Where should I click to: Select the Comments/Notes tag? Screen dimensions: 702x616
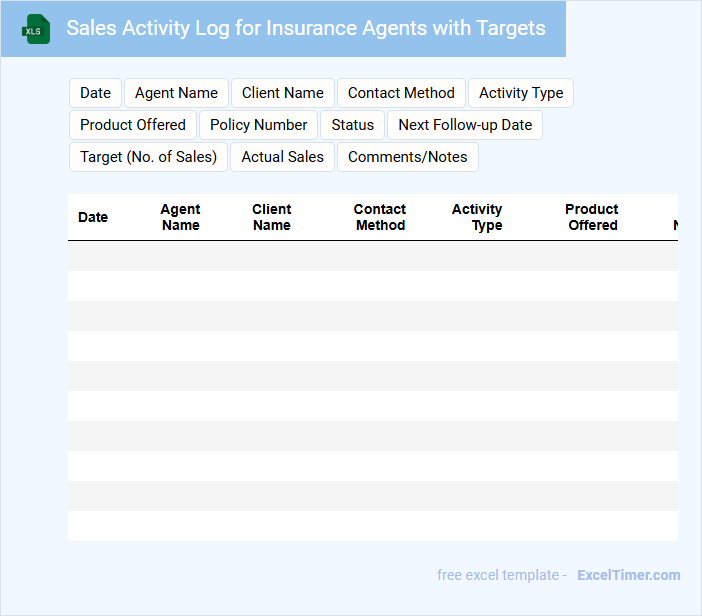(x=407, y=157)
